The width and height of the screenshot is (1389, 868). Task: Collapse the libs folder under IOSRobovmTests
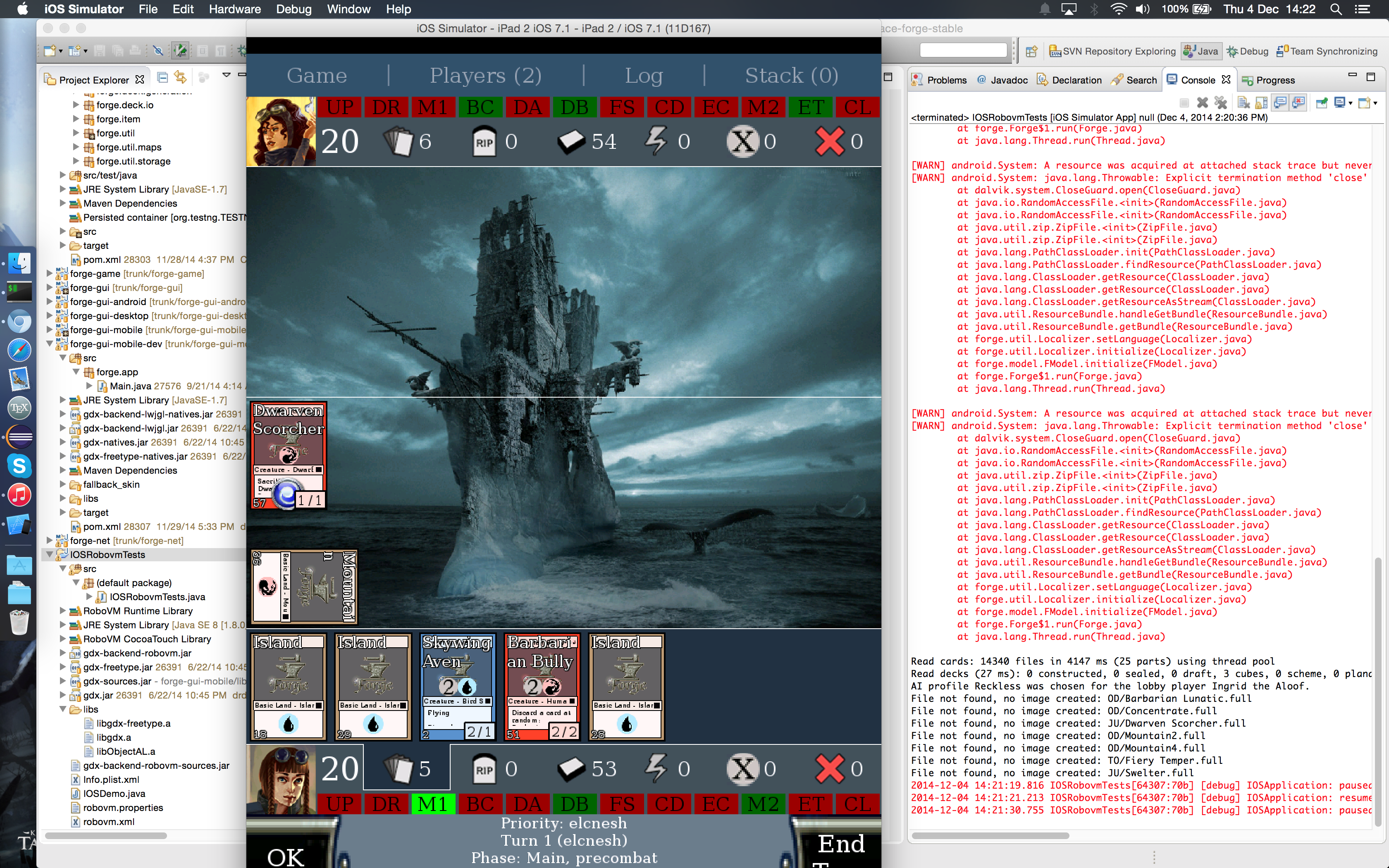tap(62, 710)
